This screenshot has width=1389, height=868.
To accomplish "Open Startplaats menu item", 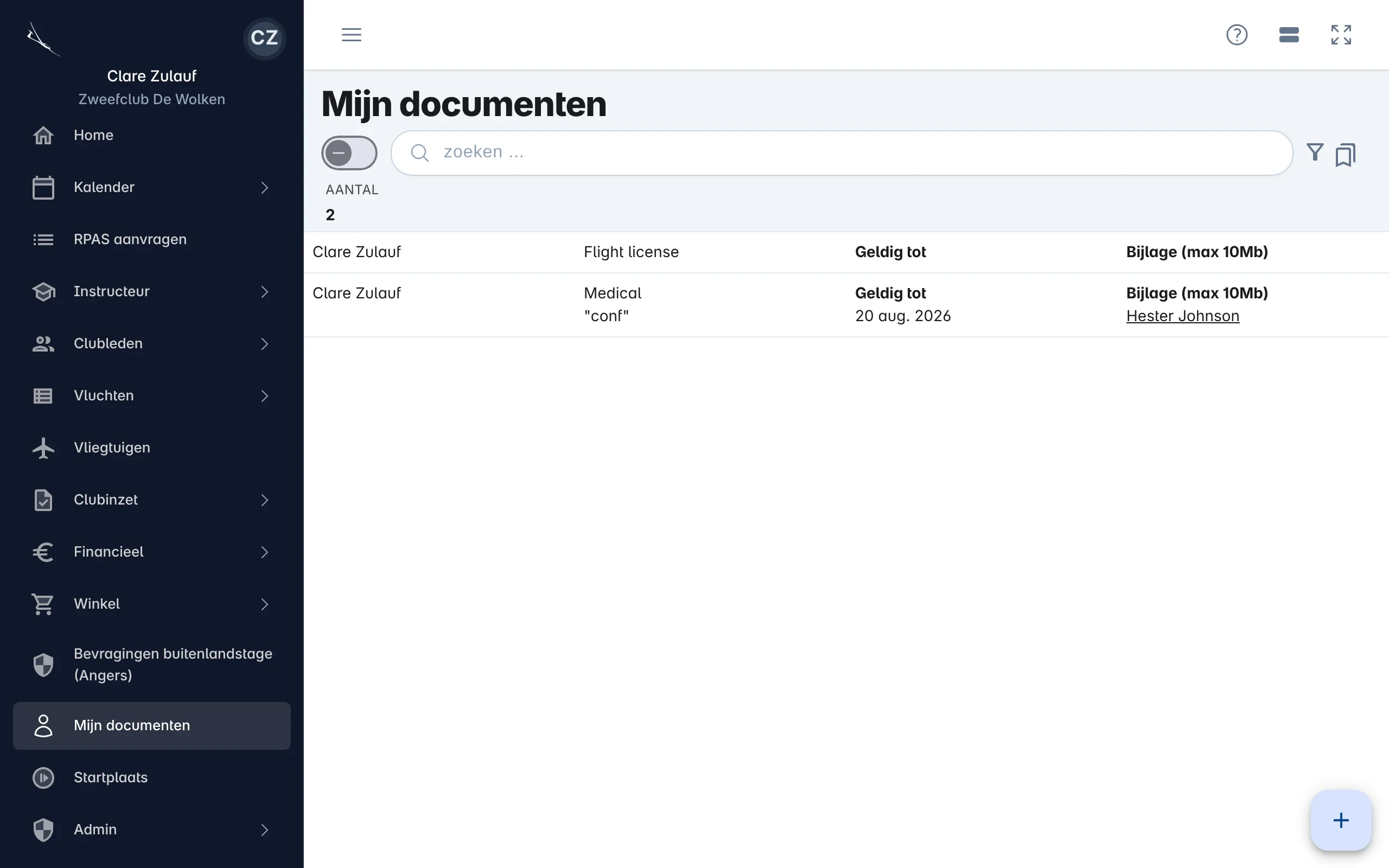I will point(151,777).
